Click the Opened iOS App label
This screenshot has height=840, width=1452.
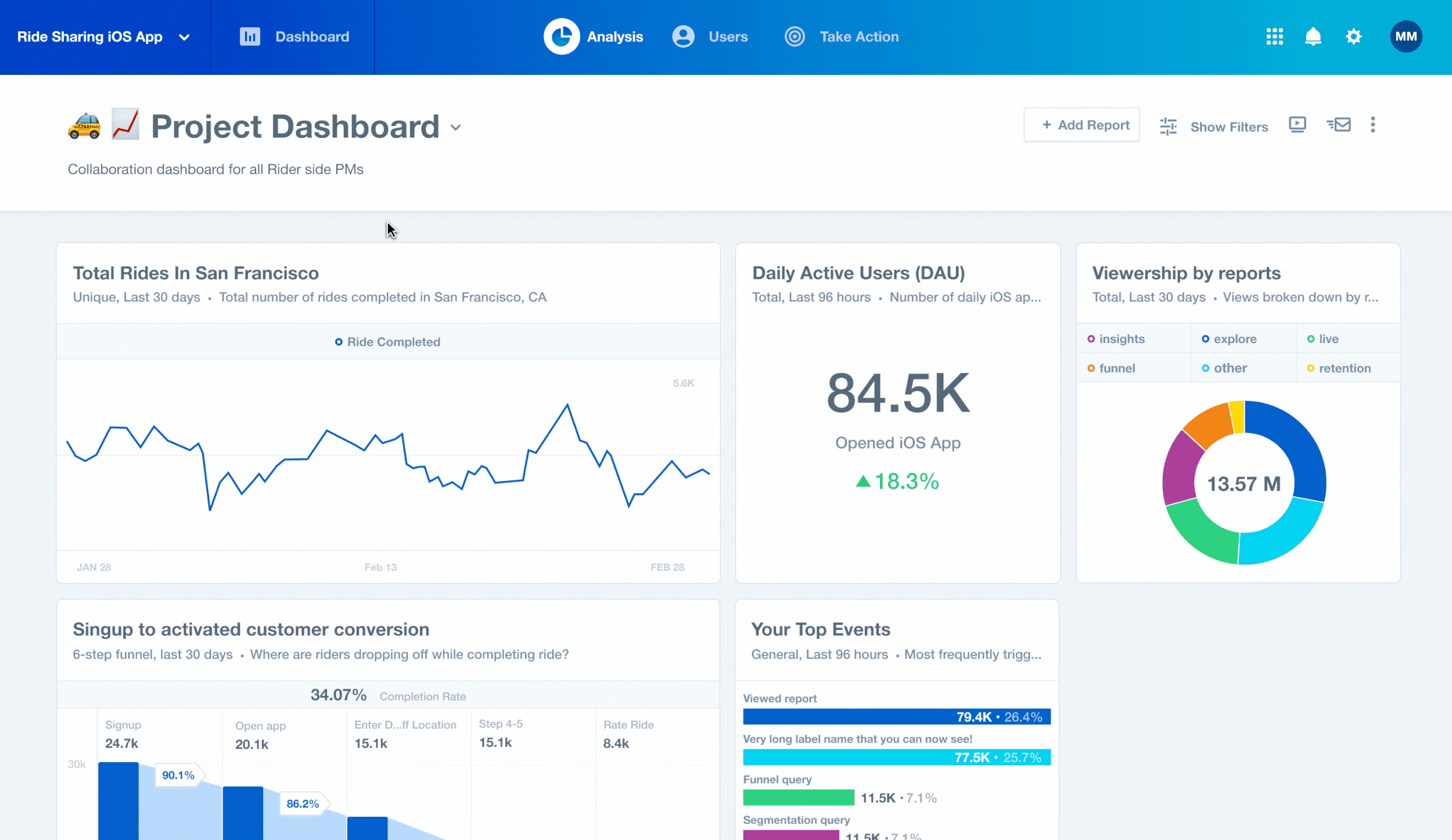click(898, 443)
